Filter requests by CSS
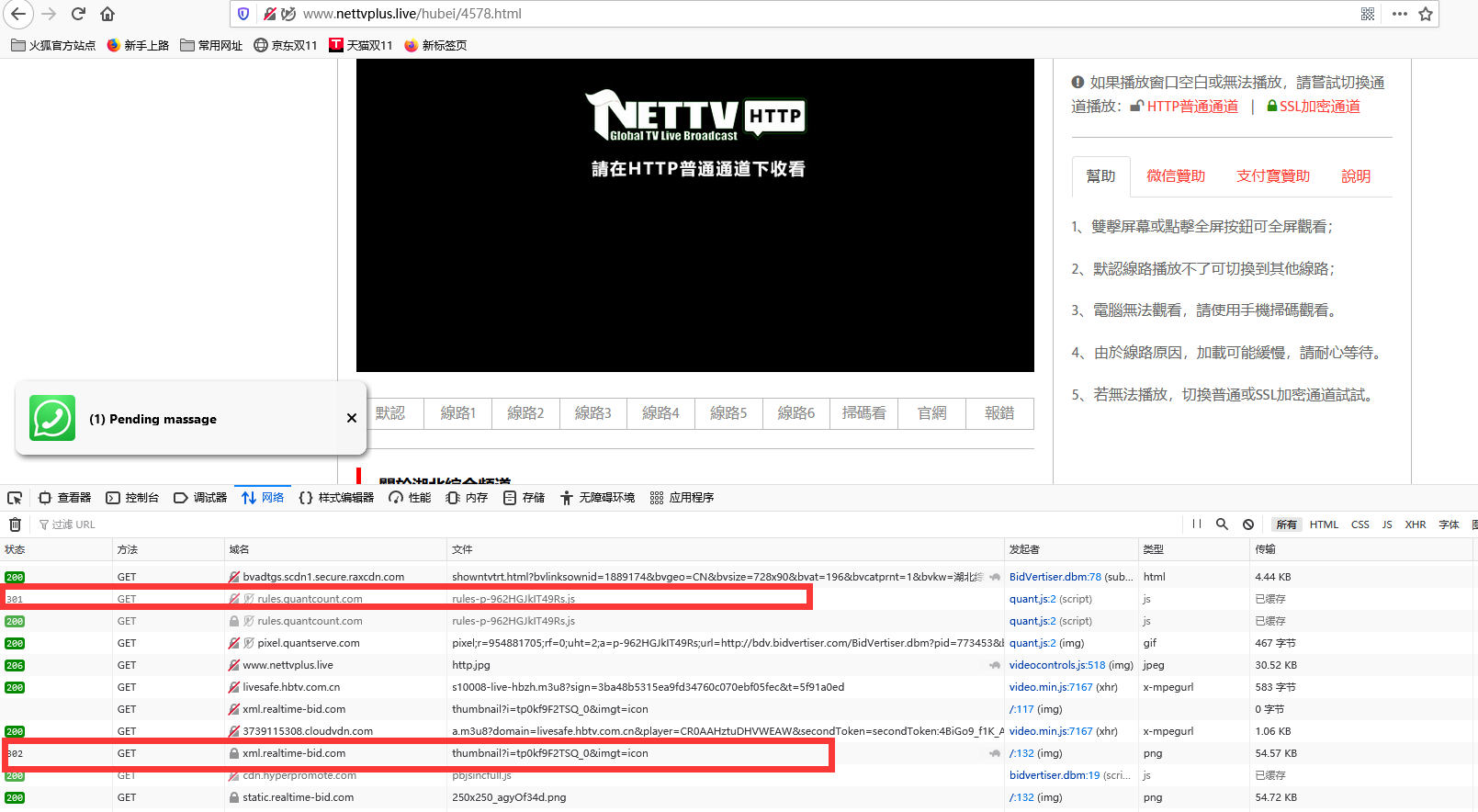The height and width of the screenshot is (812, 1478). pyautogui.click(x=1360, y=524)
